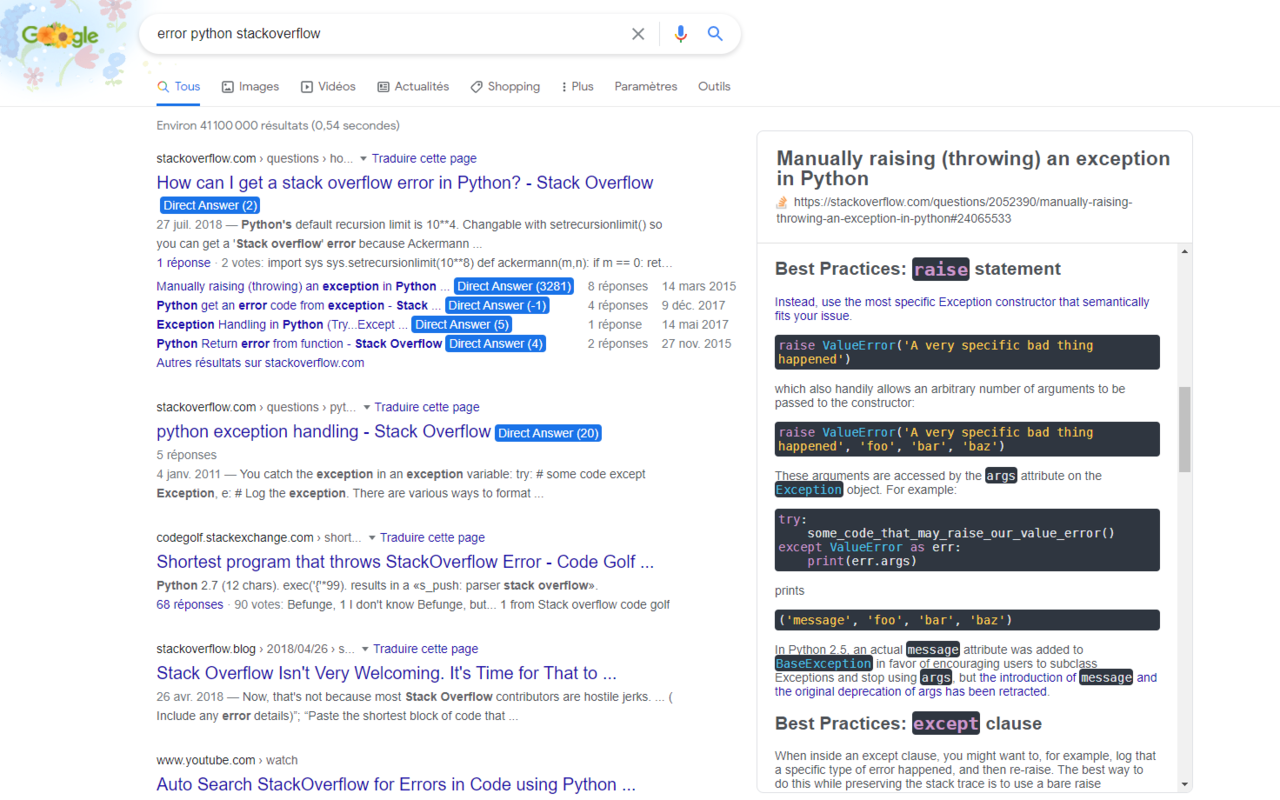1280x800 pixels.
Task: Open 'Auto Search StackOverflow for Errors in Code' result
Action: tap(396, 785)
